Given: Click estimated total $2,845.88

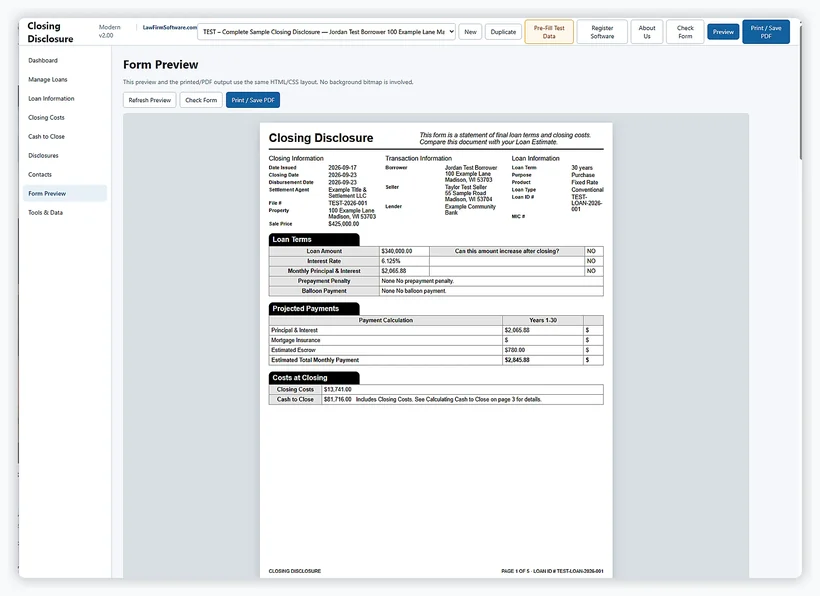Looking at the screenshot, I should click(517, 360).
